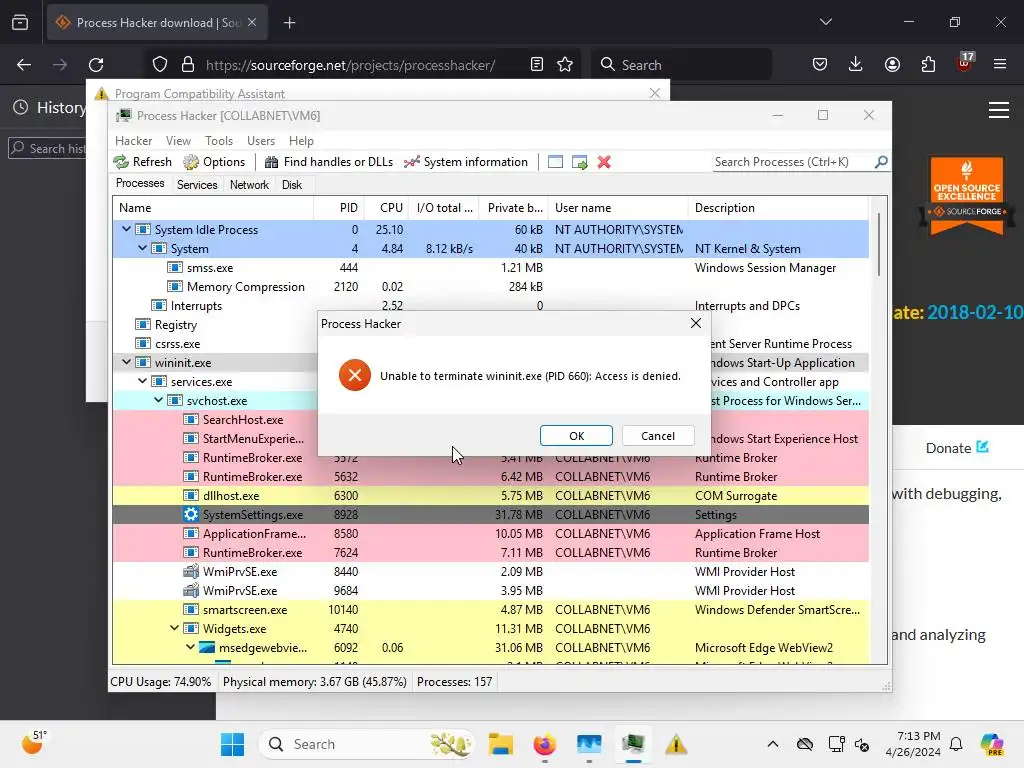
Task: Open the Hacker menu
Action: coord(133,141)
